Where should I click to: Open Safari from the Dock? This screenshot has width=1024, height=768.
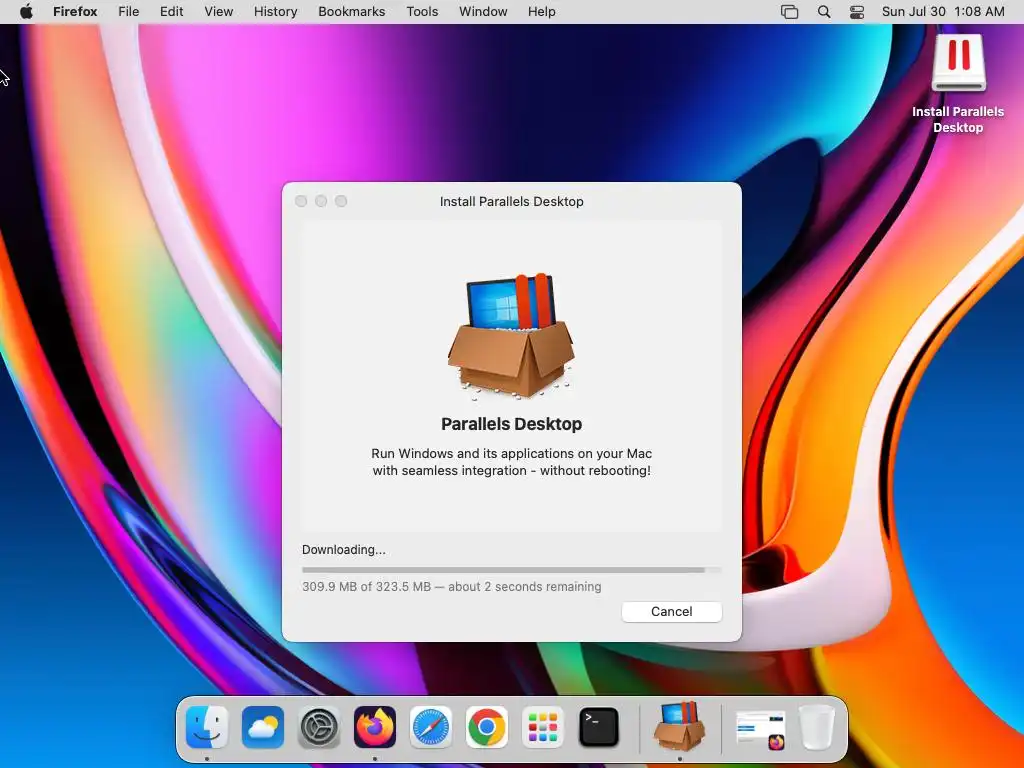tap(430, 727)
